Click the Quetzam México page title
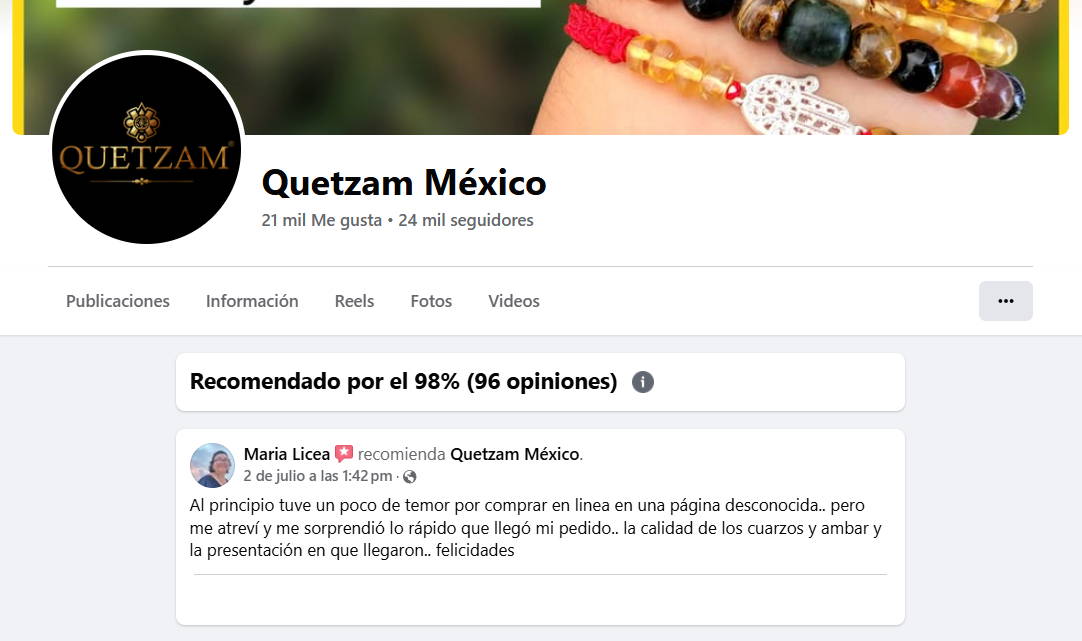The width and height of the screenshot is (1082, 641). tap(404, 183)
